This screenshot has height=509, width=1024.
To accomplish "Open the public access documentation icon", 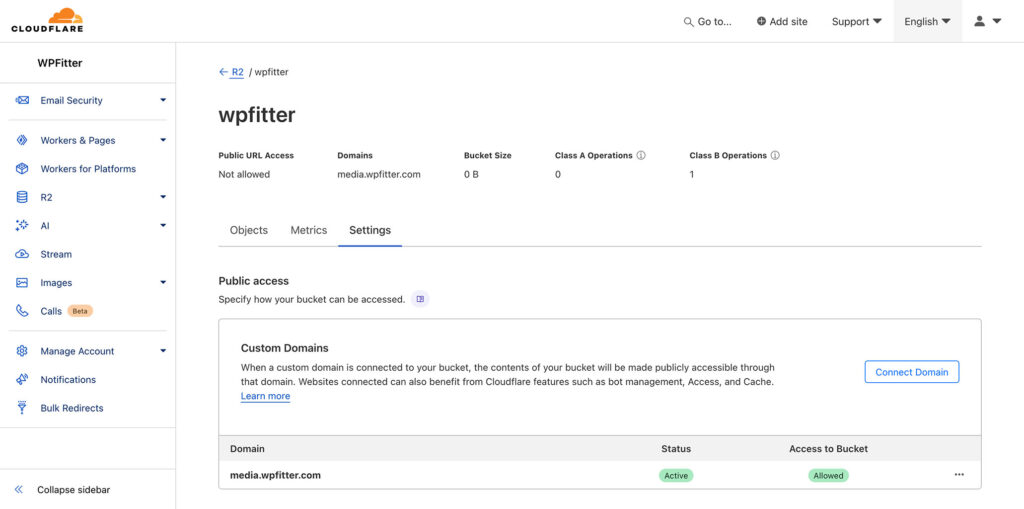I will point(420,299).
